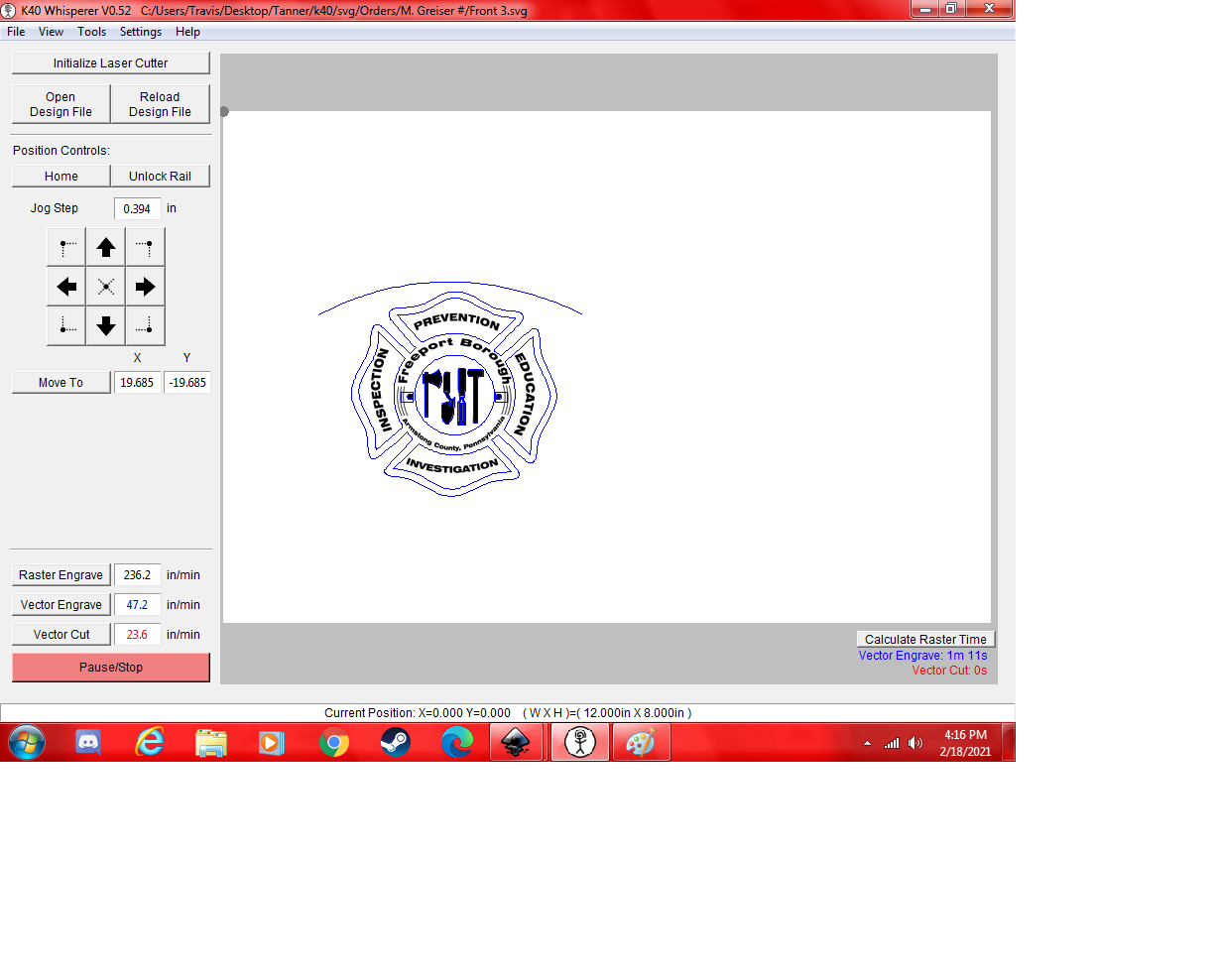Screen dimensions: 1218x980
Task: Reload Design File button
Action: [x=160, y=104]
